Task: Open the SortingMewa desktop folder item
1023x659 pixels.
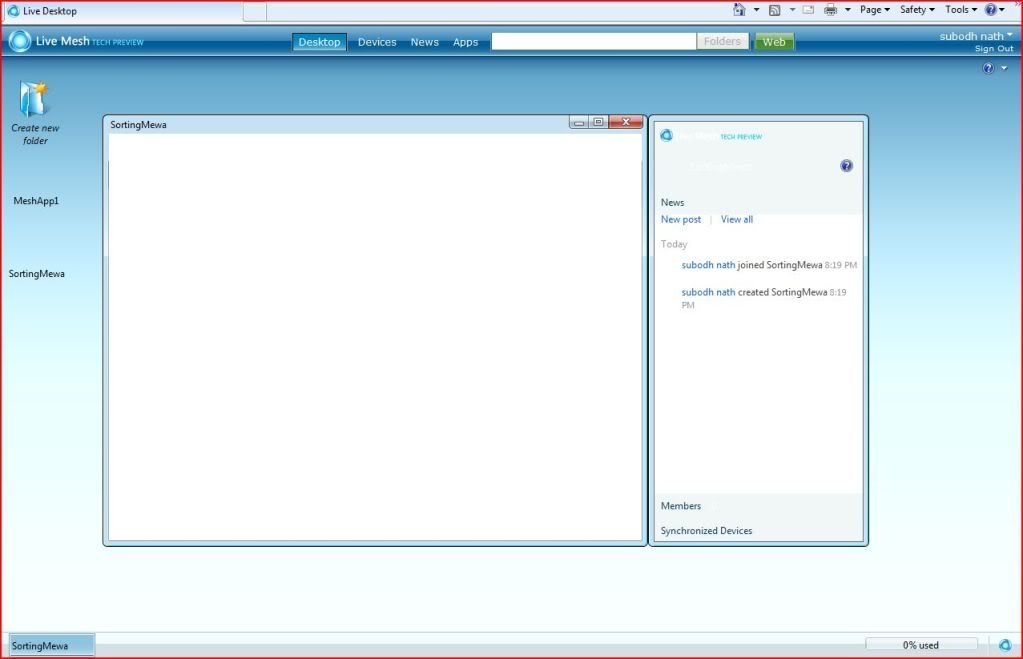Action: (x=37, y=274)
